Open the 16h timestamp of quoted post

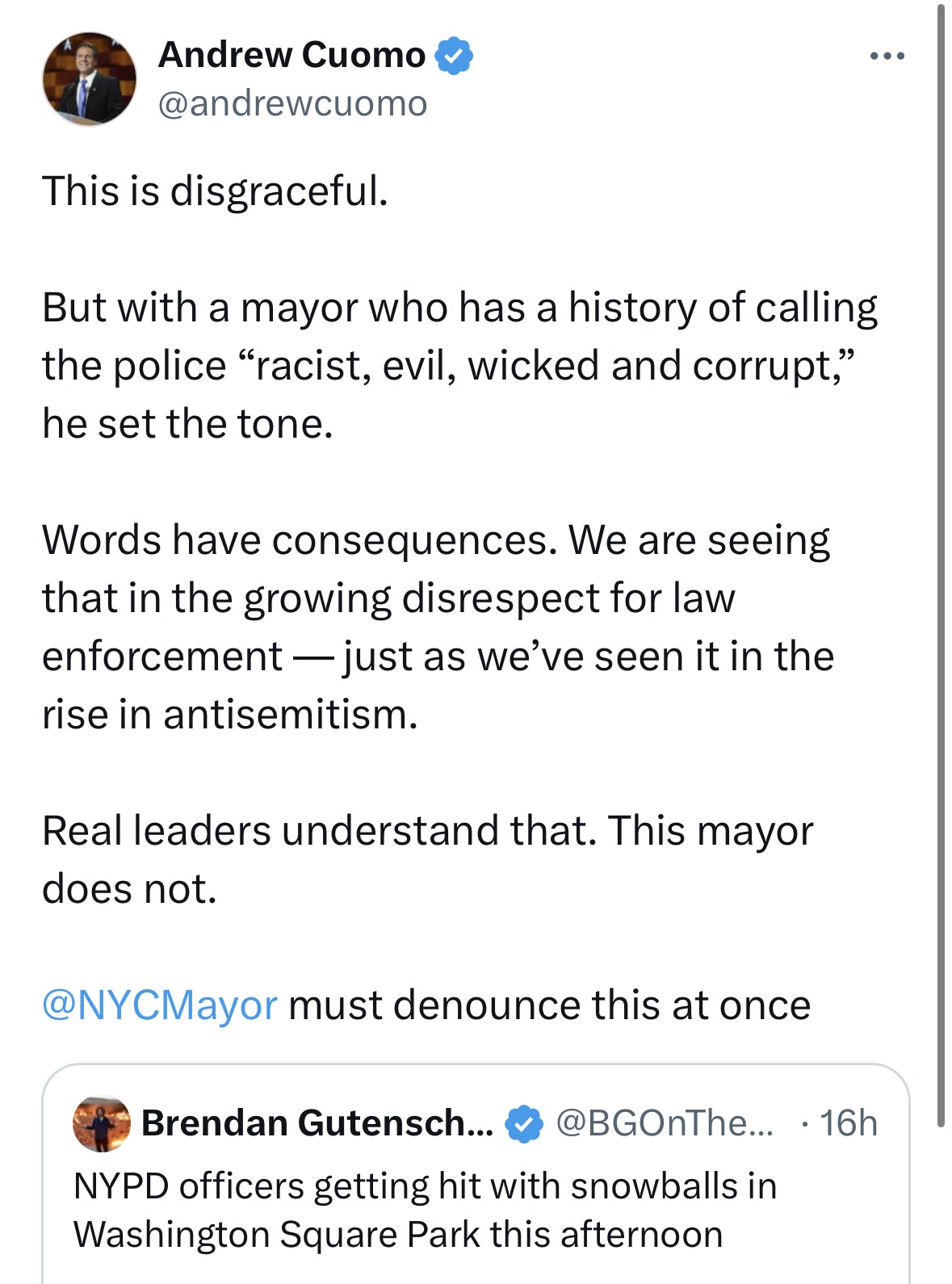848,1123
